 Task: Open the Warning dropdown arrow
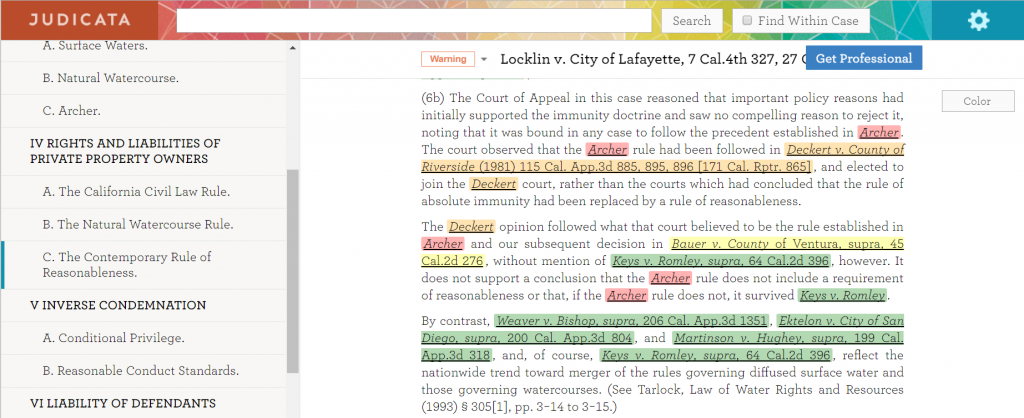point(484,59)
